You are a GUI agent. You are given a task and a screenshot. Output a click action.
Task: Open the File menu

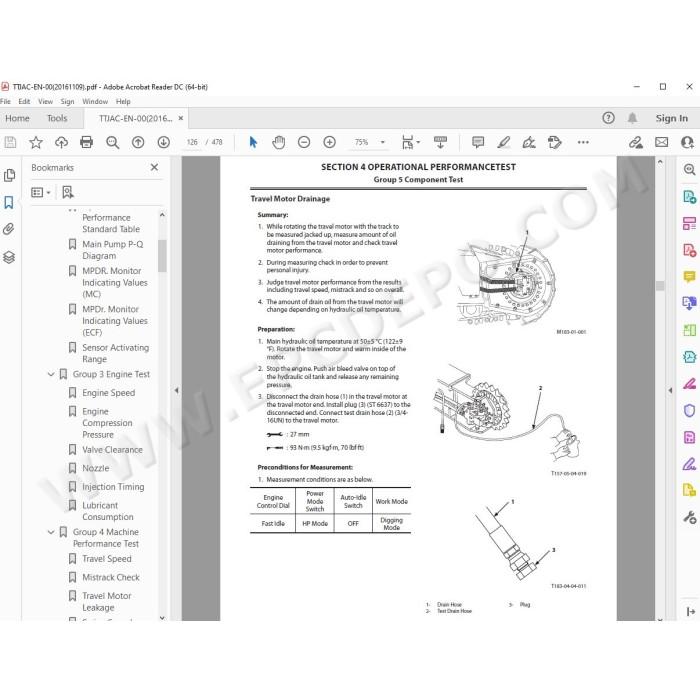point(5,102)
